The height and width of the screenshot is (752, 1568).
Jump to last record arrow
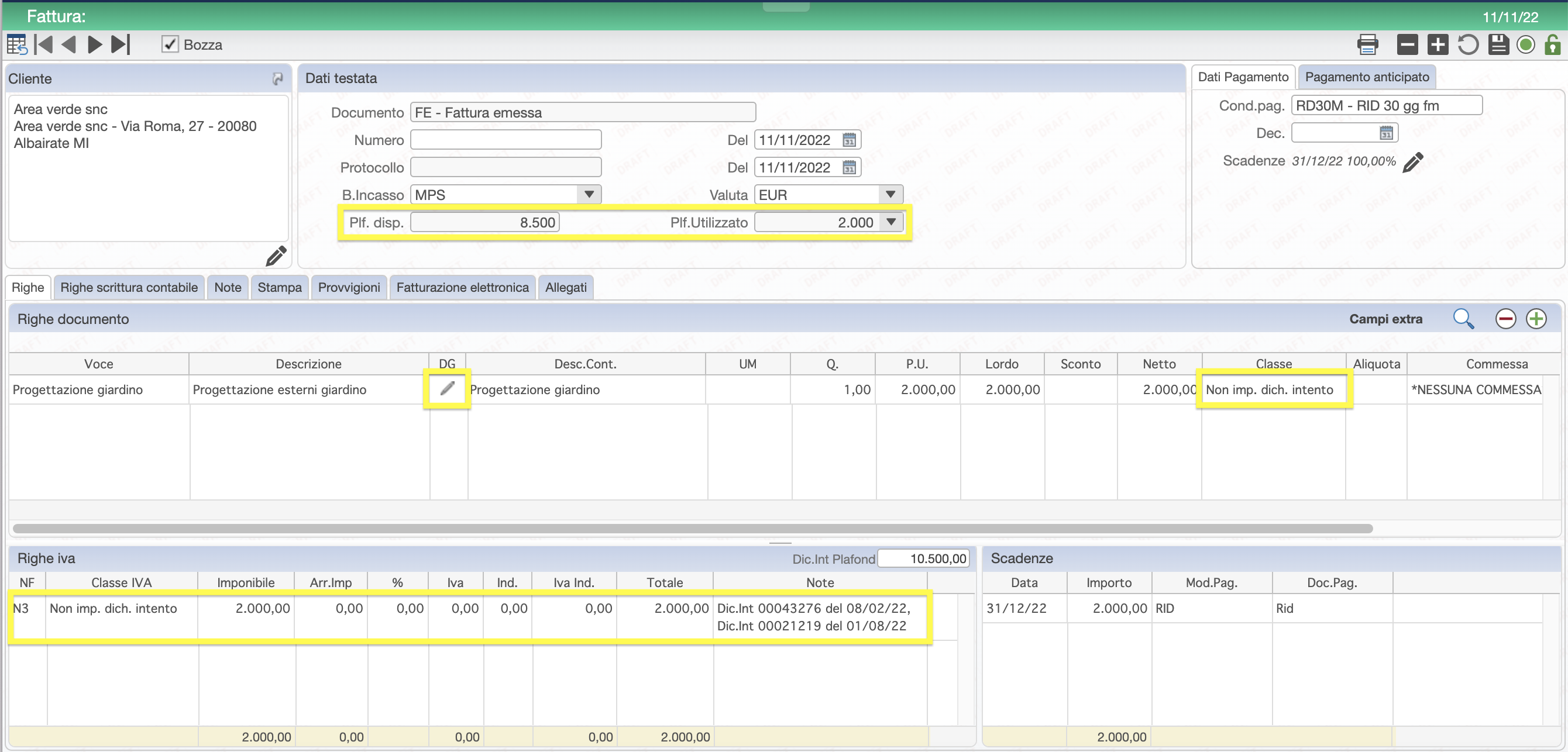[x=121, y=44]
